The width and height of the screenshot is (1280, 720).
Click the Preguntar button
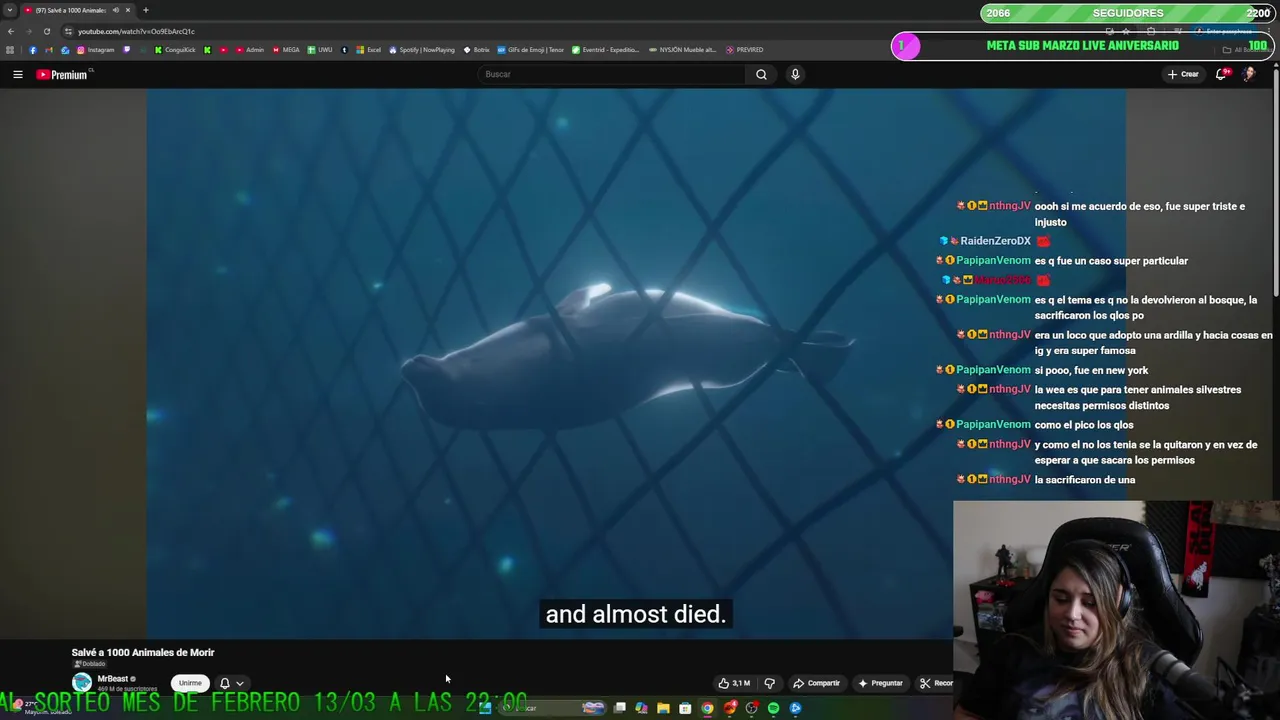coord(880,683)
